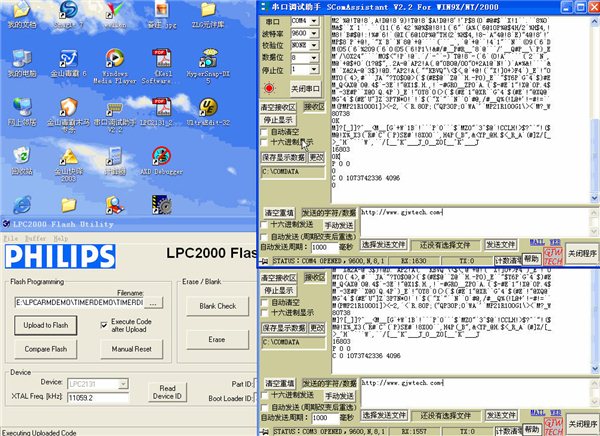Click the Erase button
The width and height of the screenshot is (600, 436).
[x=217, y=339]
